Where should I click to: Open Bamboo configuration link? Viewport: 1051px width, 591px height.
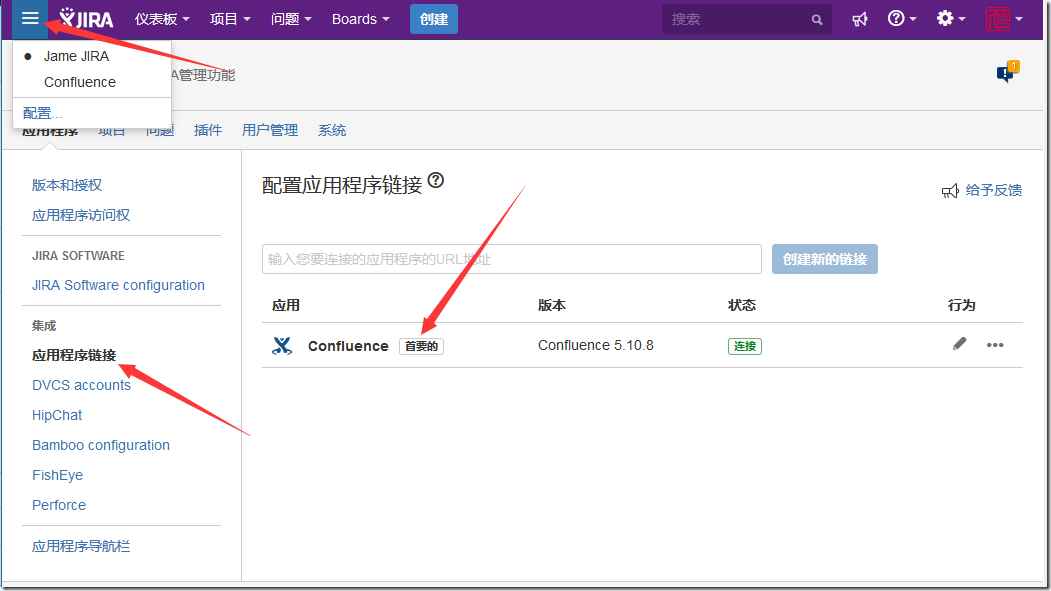click(x=101, y=446)
